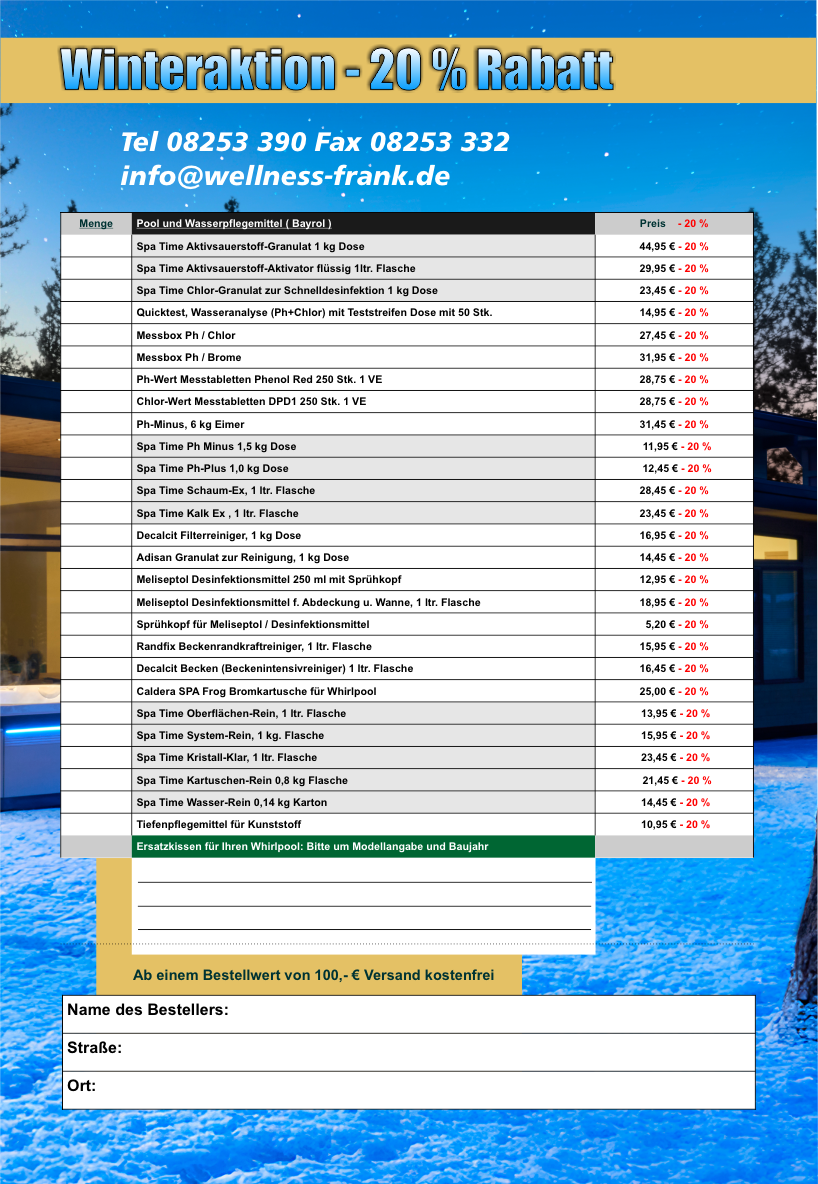818x1184 pixels.
Task: Click the Menge cell for Caldera SPA Frog
Action: (96, 692)
